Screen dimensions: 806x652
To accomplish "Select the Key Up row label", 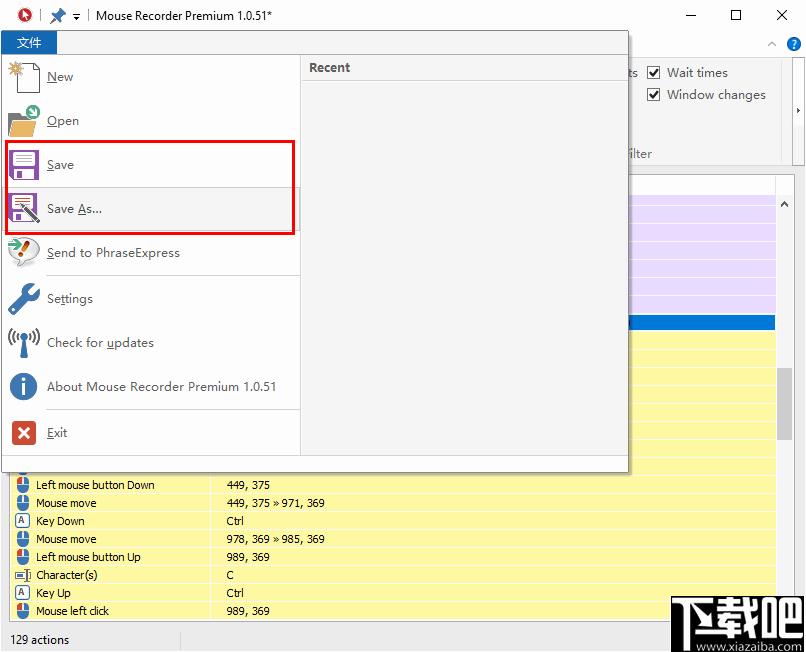I will click(x=53, y=593).
